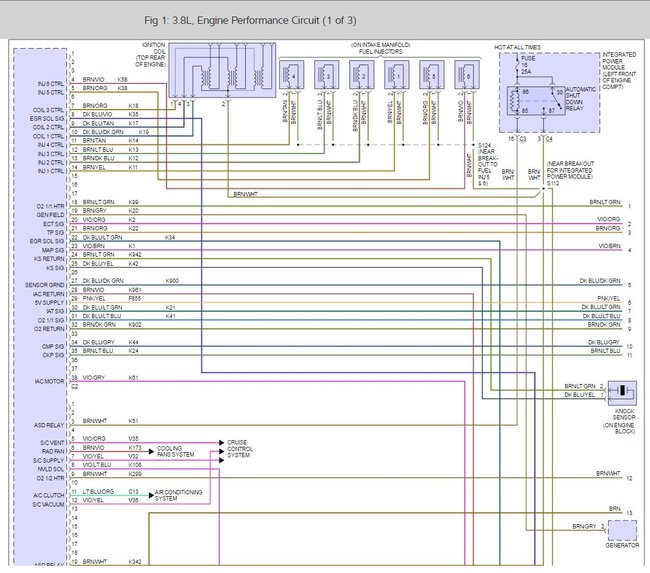650x573 pixels.
Task: Select the generator component box
Action: 623,530
